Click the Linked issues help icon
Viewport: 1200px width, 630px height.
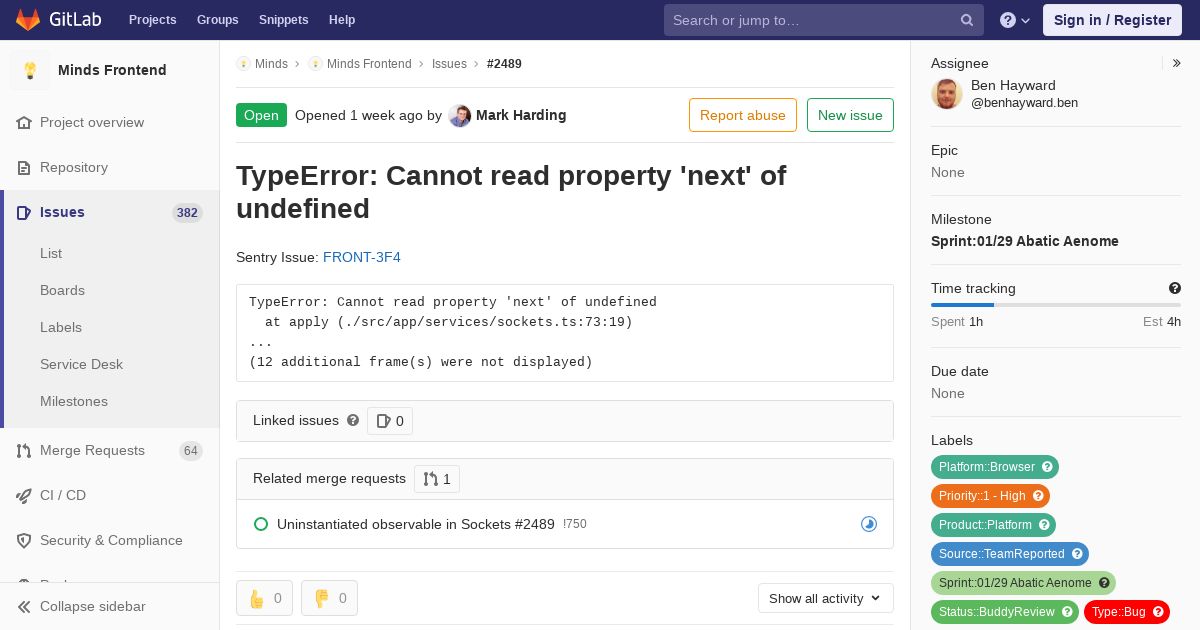[353, 421]
